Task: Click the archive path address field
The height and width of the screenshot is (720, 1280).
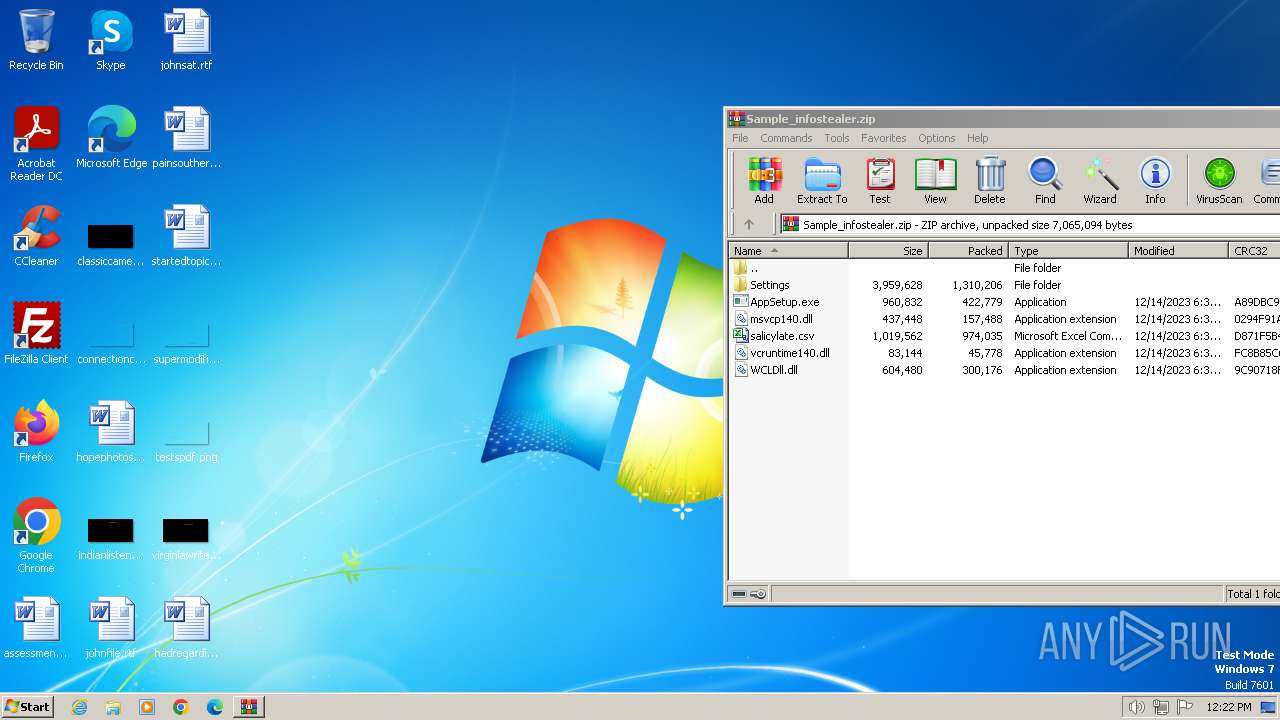Action: pyautogui.click(x=1029, y=225)
